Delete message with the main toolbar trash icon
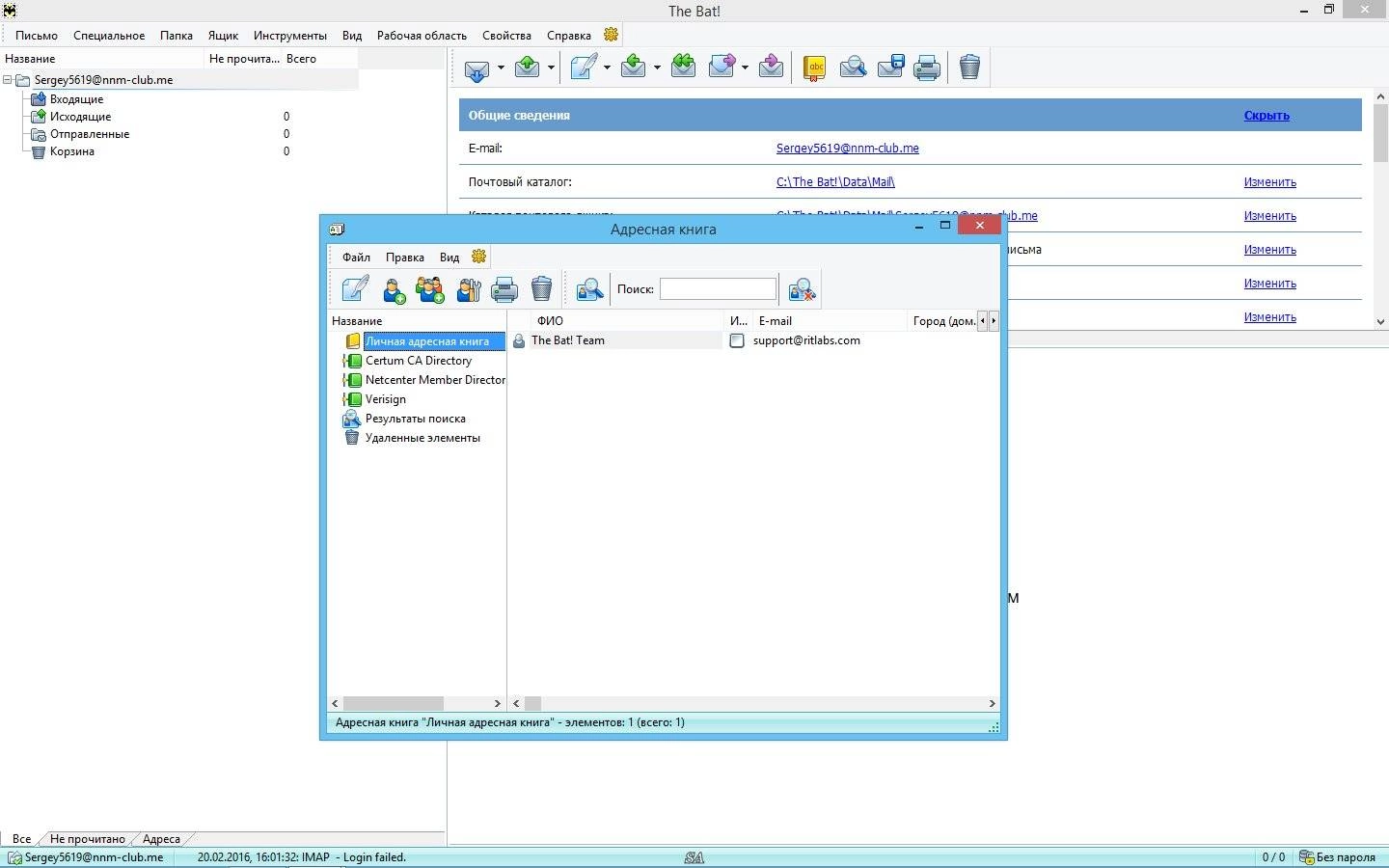The image size is (1389, 868). coord(969,68)
